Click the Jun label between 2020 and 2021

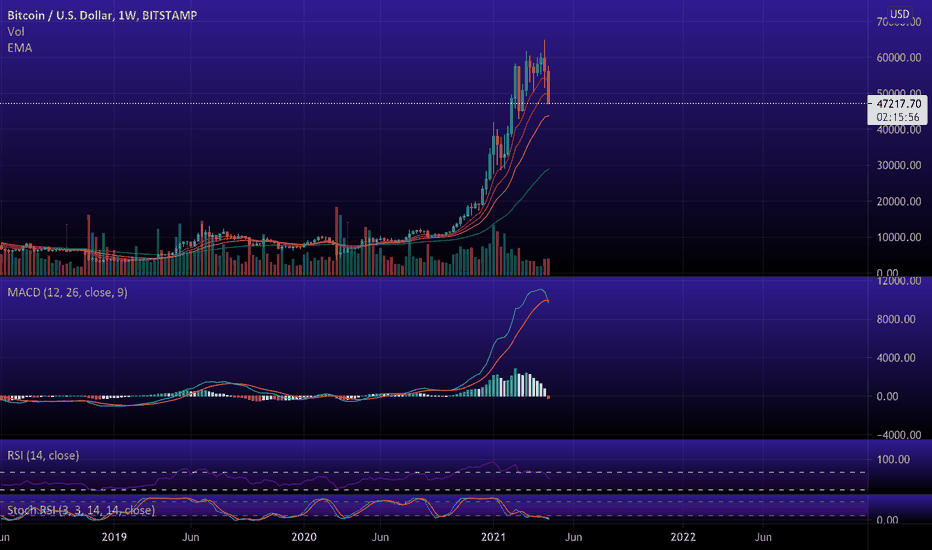380,537
